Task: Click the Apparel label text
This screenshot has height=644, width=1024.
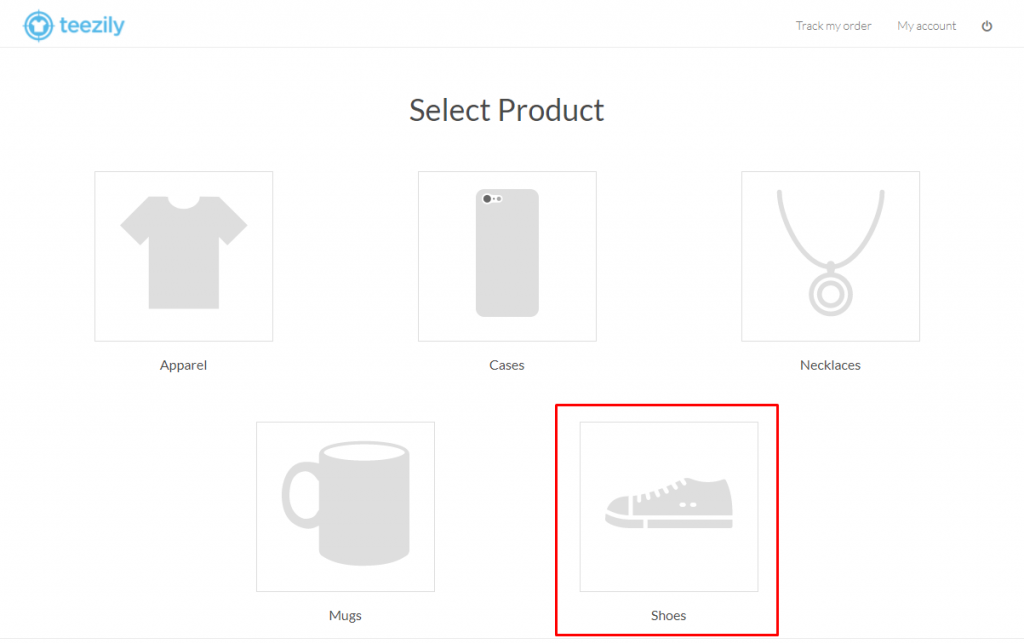Action: click(184, 365)
